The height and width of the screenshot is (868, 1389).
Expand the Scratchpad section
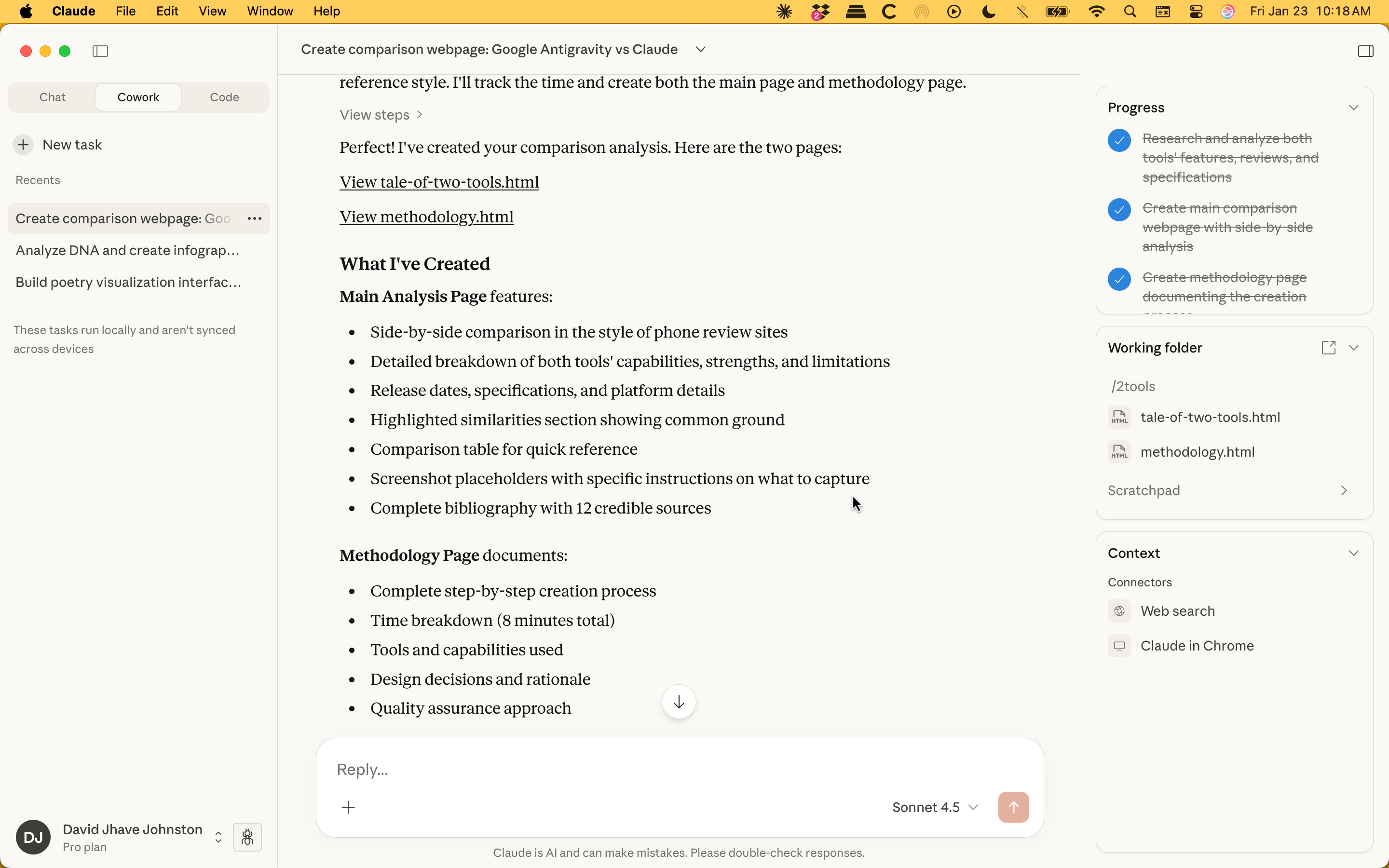point(1344,490)
